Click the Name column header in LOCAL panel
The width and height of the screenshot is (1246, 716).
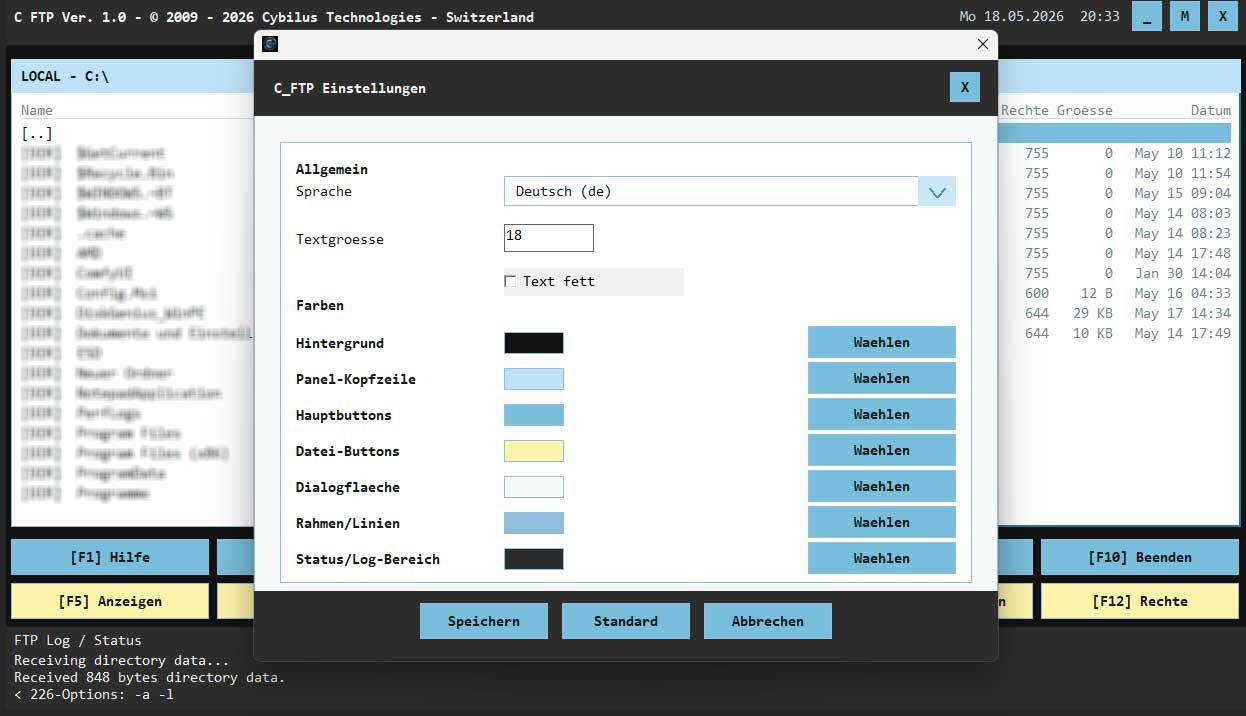(37, 110)
